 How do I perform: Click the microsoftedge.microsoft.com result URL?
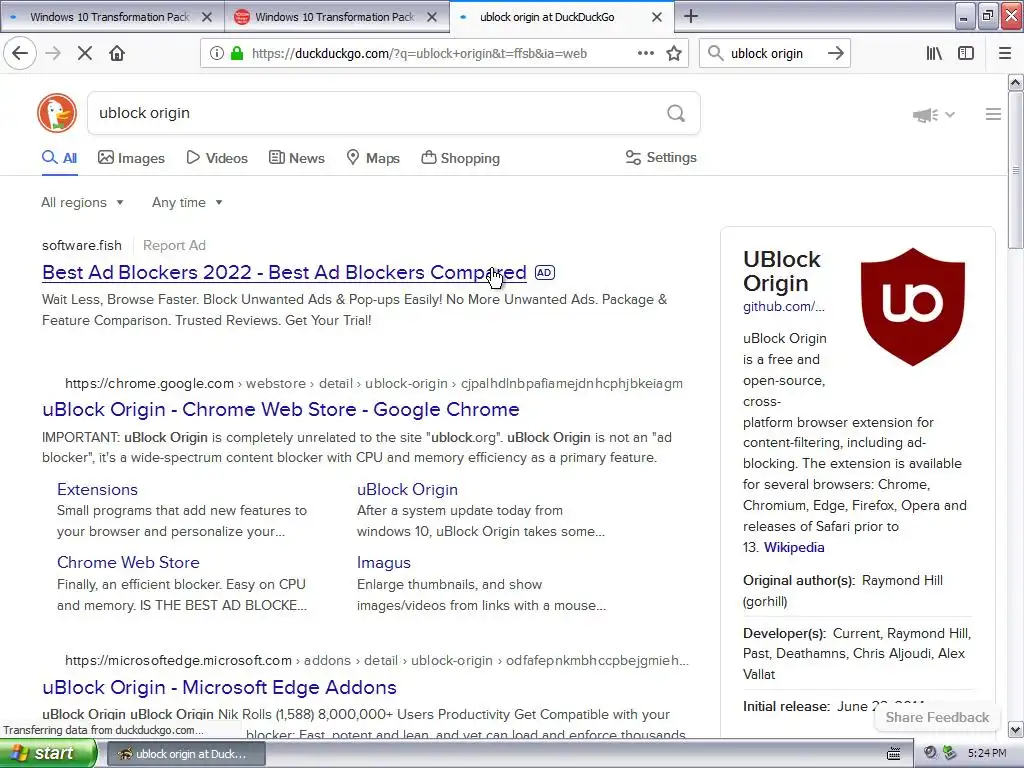coord(376,660)
